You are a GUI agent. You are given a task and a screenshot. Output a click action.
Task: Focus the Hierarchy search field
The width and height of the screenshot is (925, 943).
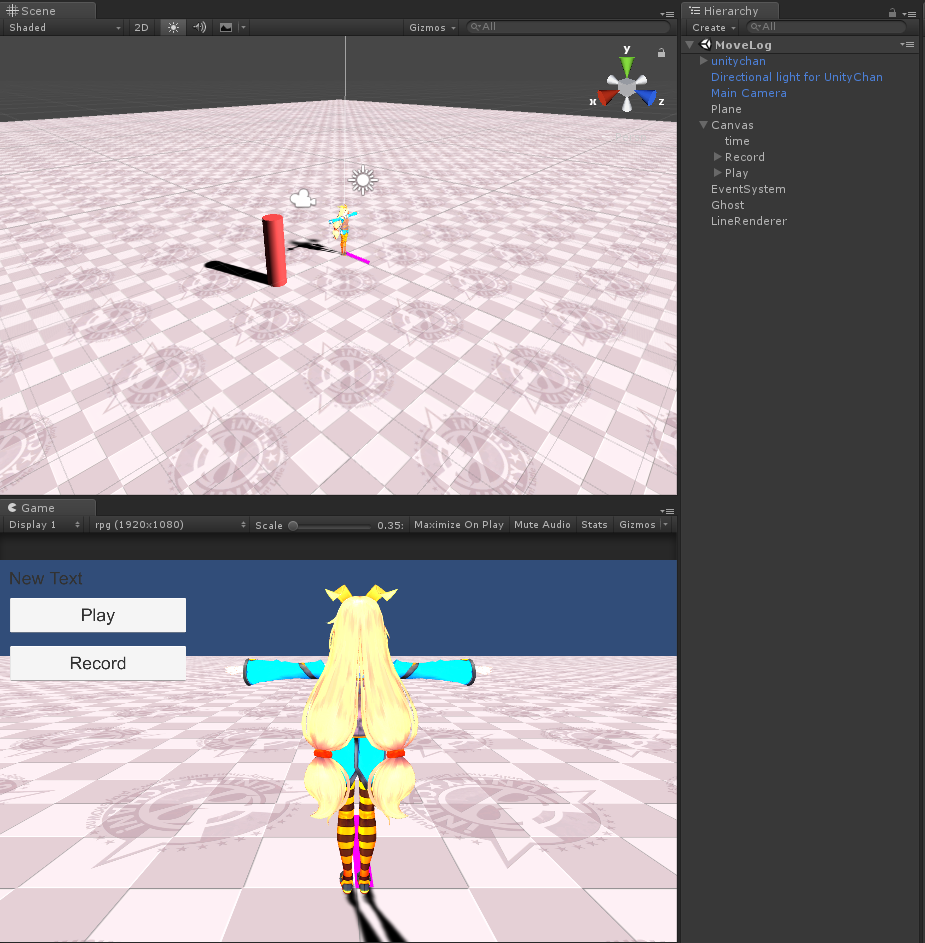[826, 26]
